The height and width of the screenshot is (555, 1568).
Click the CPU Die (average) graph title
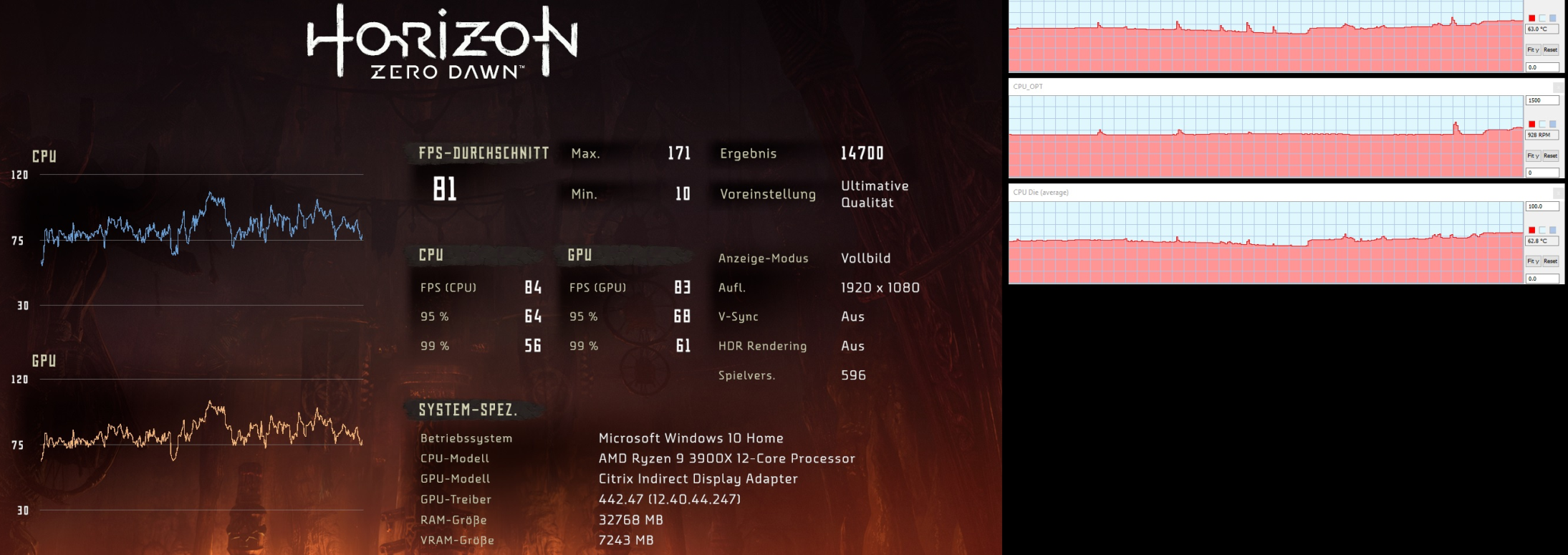tap(1041, 193)
